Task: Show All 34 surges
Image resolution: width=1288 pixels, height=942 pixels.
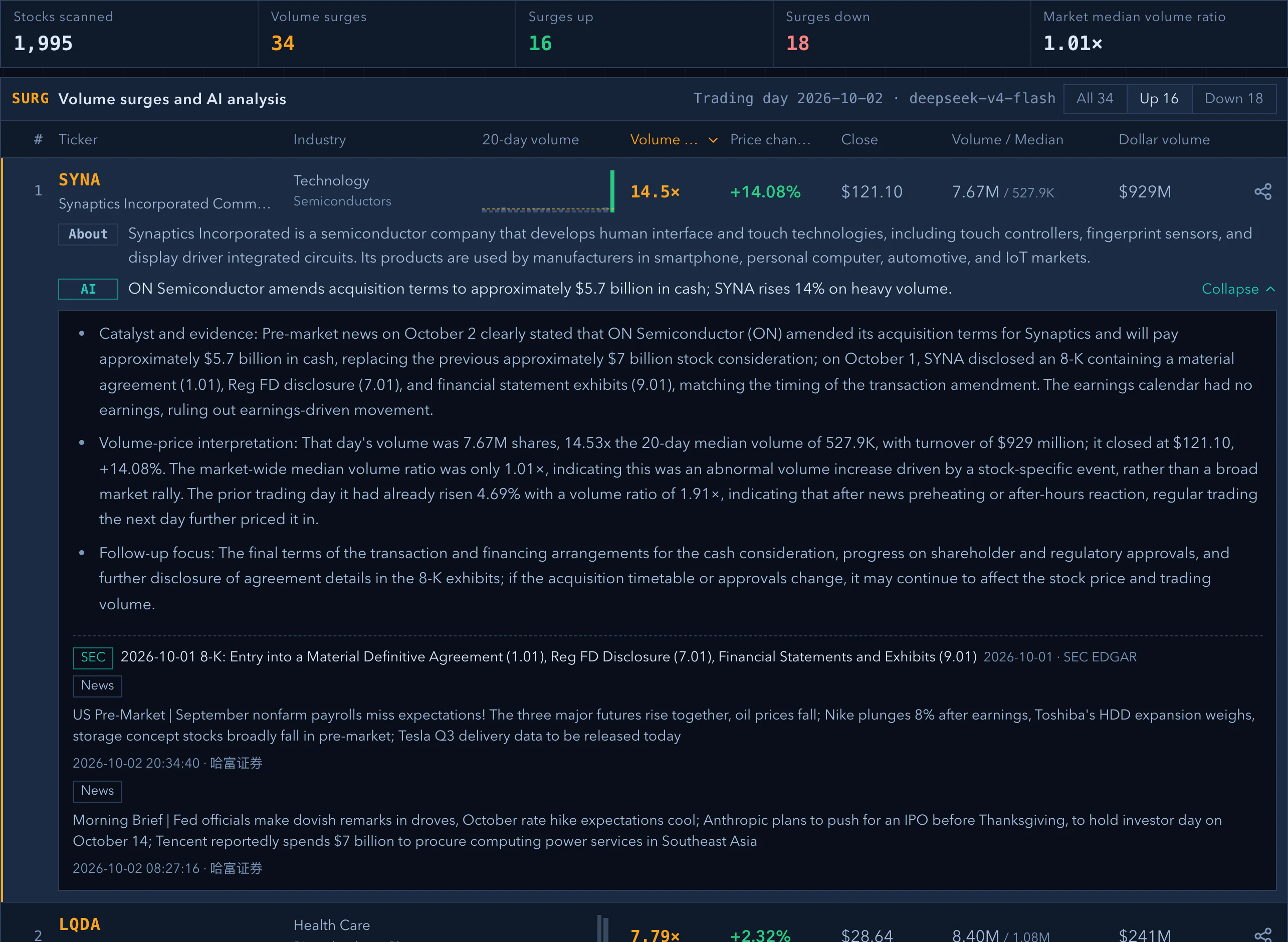Action: (x=1095, y=99)
